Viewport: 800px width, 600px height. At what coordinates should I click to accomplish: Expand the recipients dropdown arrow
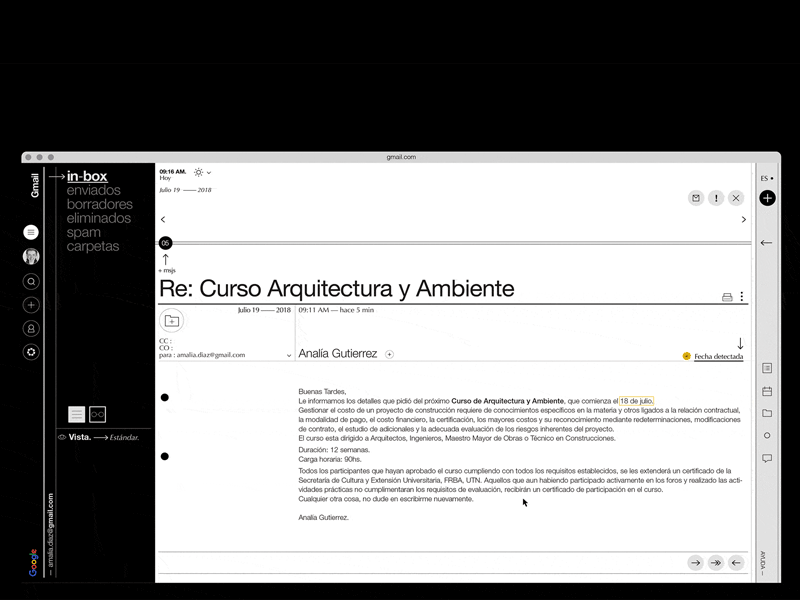[289, 355]
